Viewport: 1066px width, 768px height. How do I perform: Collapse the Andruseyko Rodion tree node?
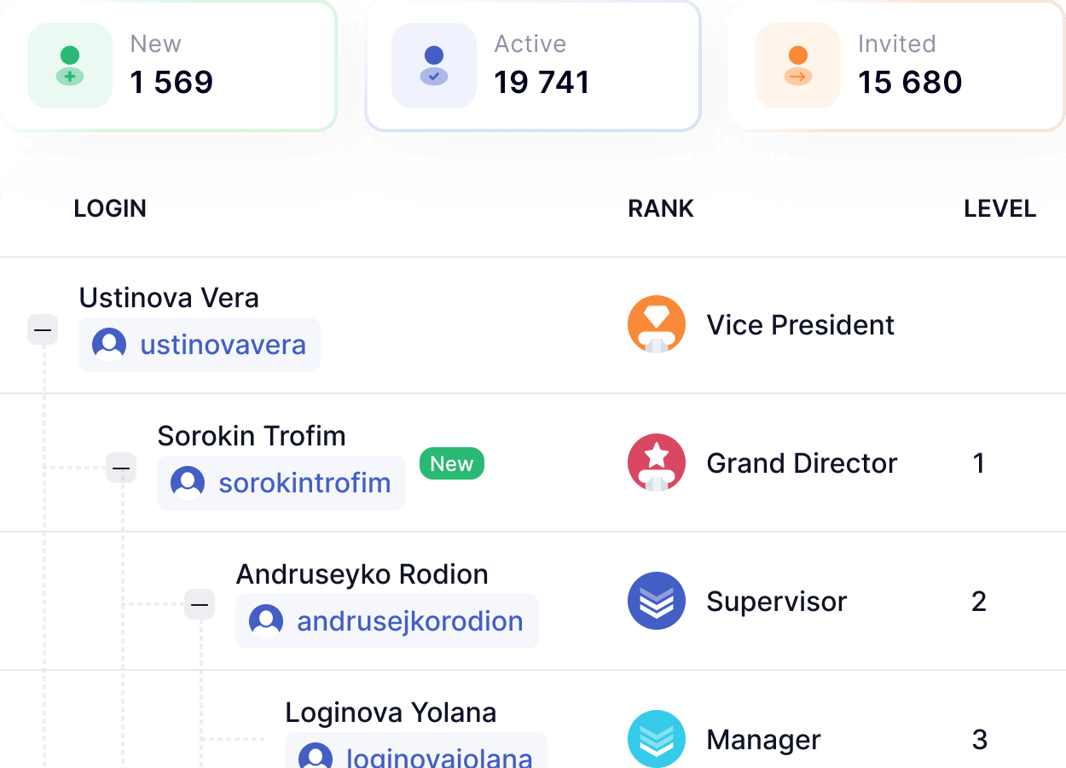(x=200, y=604)
